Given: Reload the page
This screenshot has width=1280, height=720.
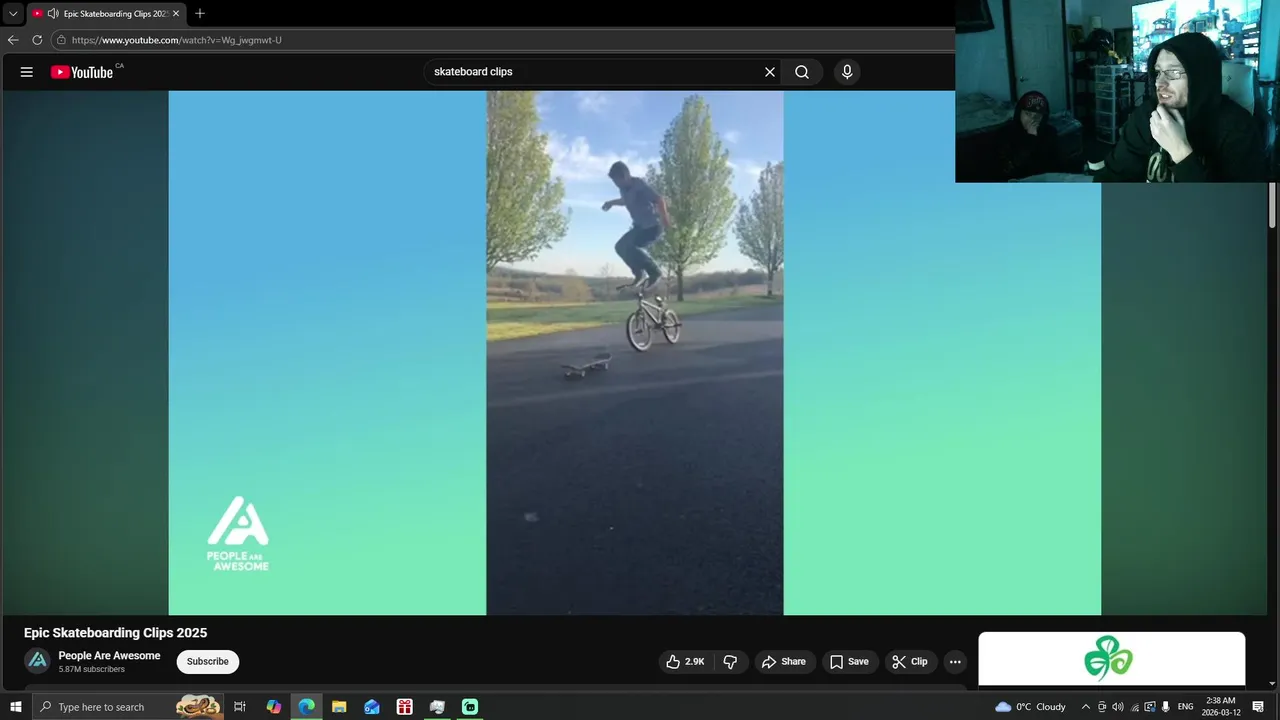Looking at the screenshot, I should click(x=37, y=40).
